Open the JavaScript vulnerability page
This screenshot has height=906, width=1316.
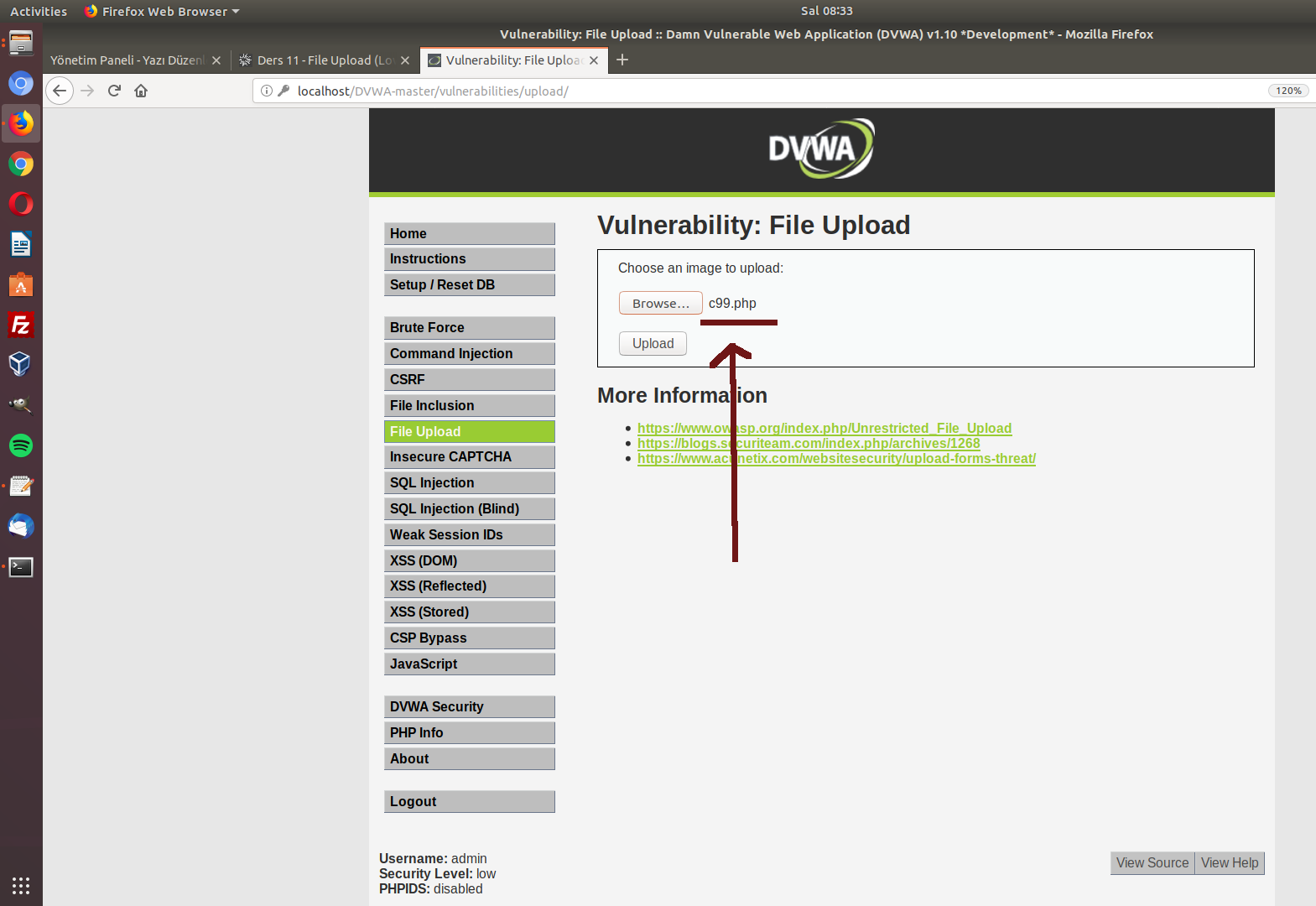coord(470,664)
